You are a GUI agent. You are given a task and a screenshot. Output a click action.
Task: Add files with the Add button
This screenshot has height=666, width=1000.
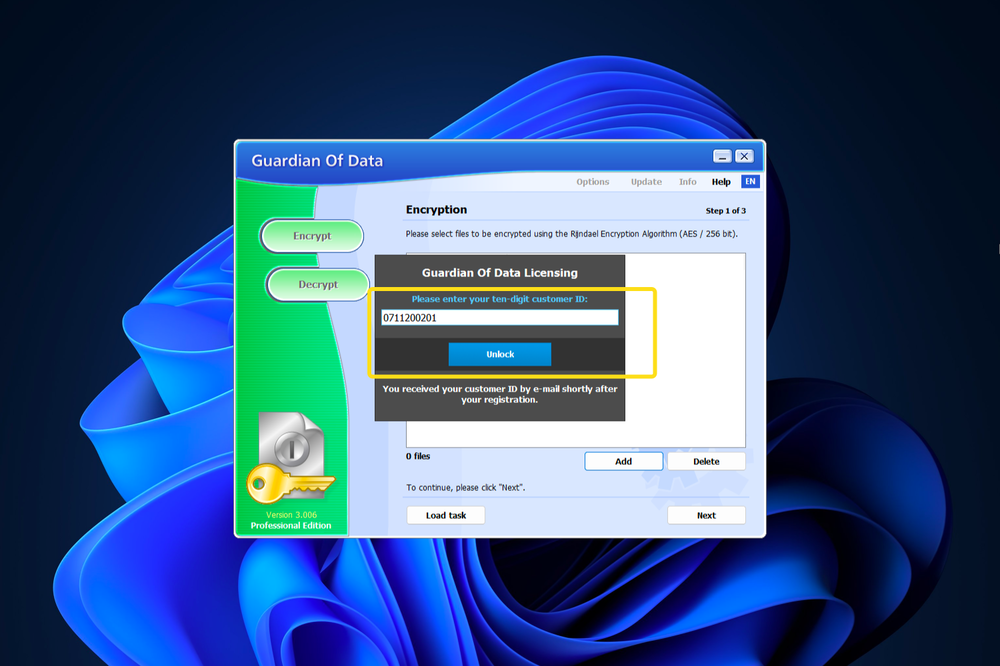(624, 461)
